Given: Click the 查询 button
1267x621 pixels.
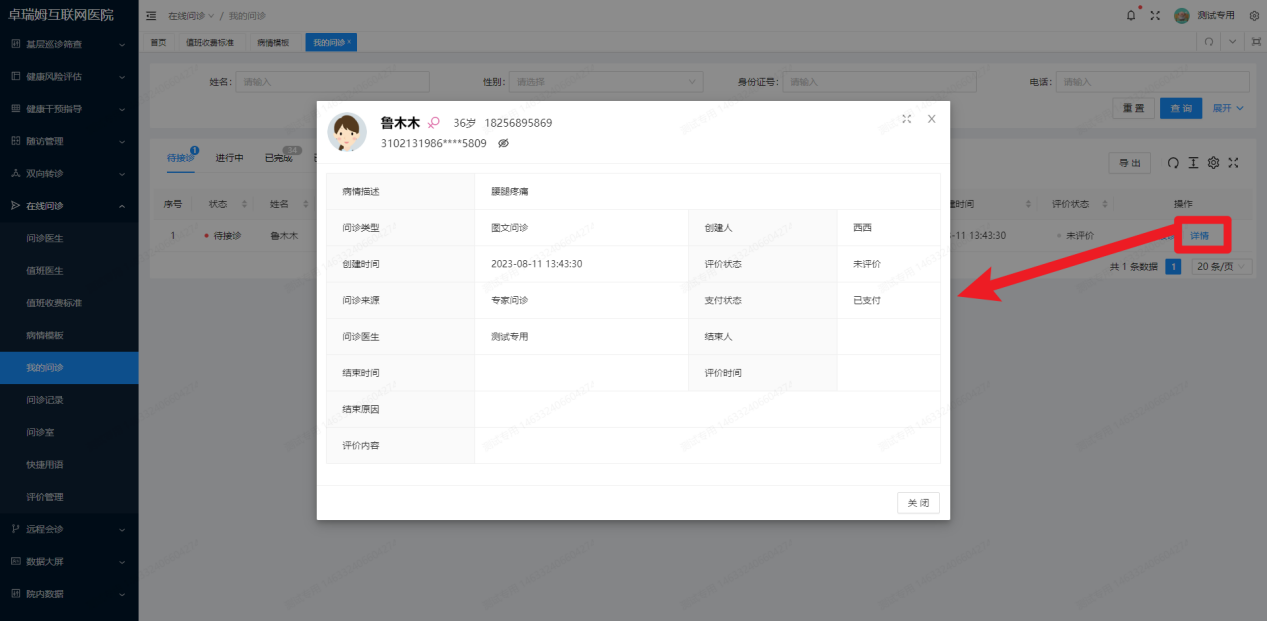Looking at the screenshot, I should click(1181, 108).
